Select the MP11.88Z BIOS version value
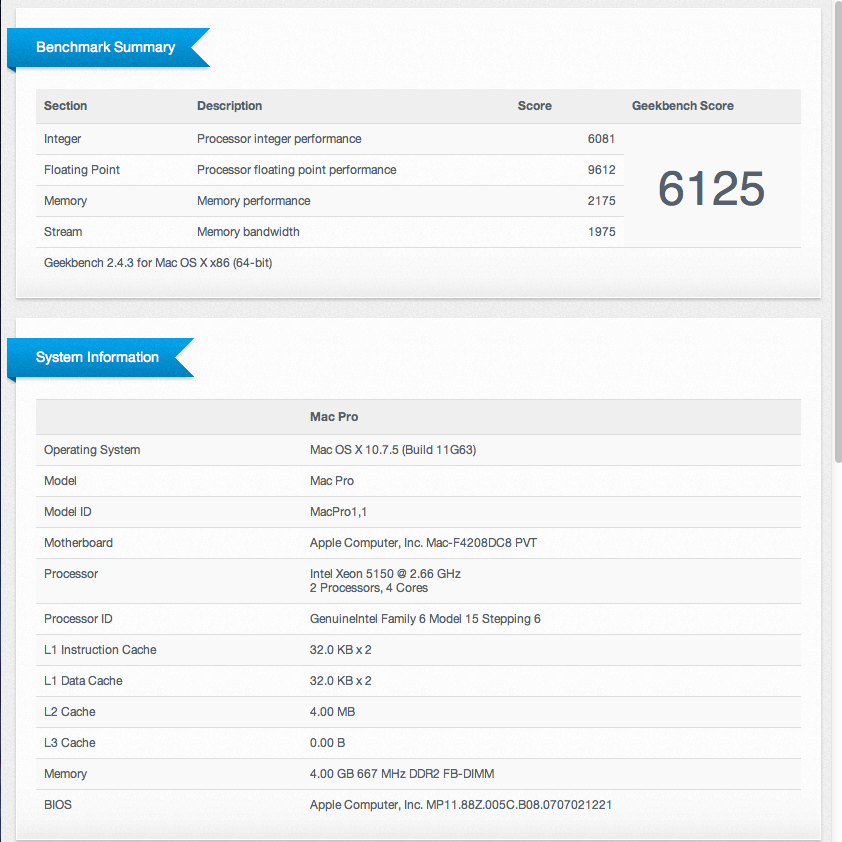This screenshot has width=842, height=842. 461,805
